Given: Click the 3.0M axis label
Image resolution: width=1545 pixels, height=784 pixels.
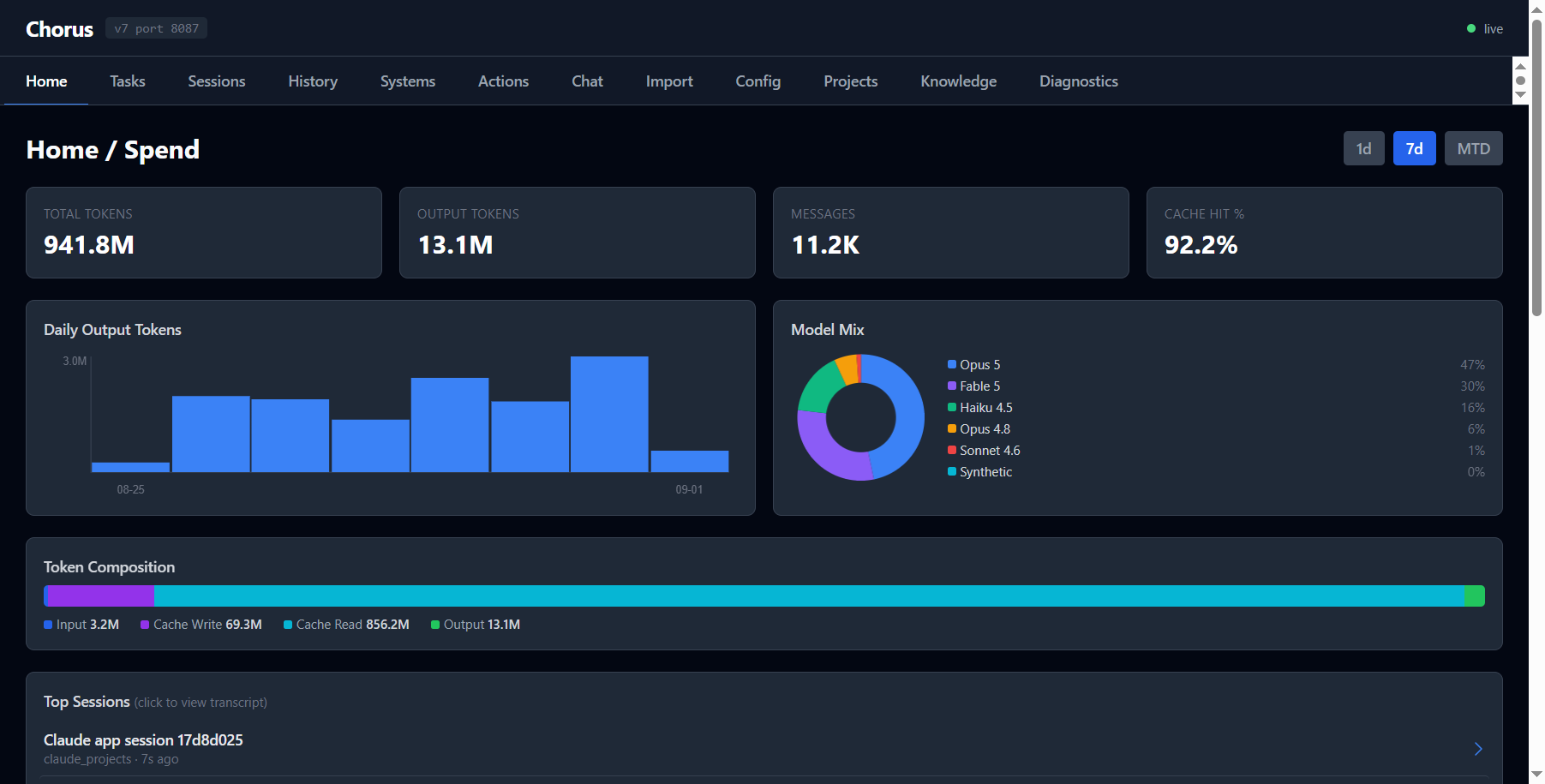Looking at the screenshot, I should 75,362.
